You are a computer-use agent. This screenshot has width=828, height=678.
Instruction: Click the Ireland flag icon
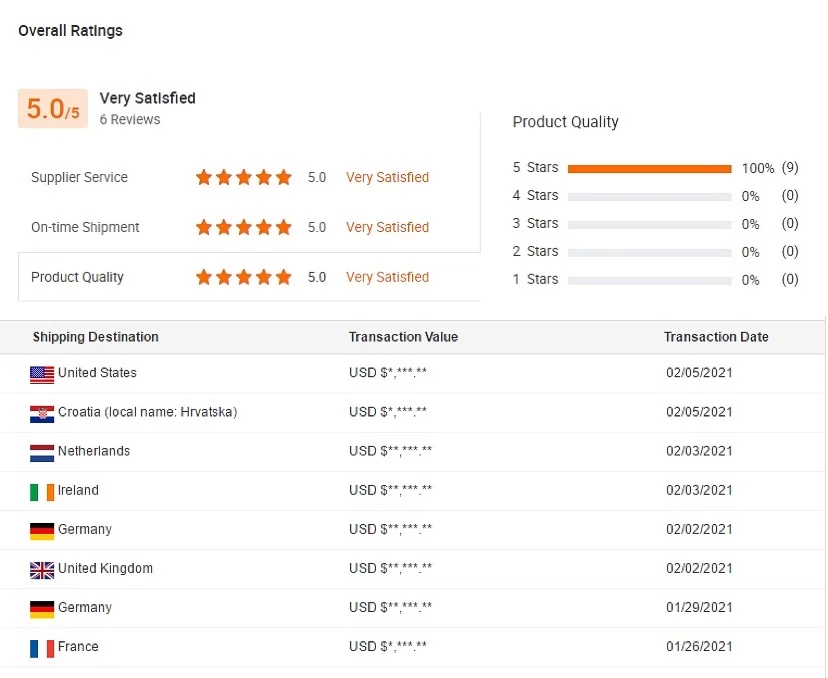pyautogui.click(x=42, y=491)
